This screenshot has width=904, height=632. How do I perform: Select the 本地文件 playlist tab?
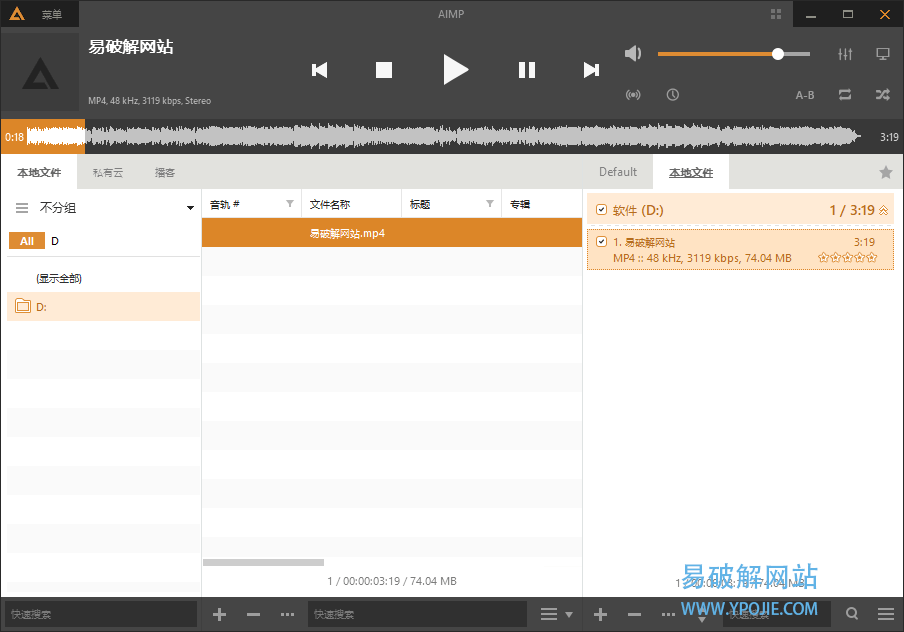coord(691,172)
